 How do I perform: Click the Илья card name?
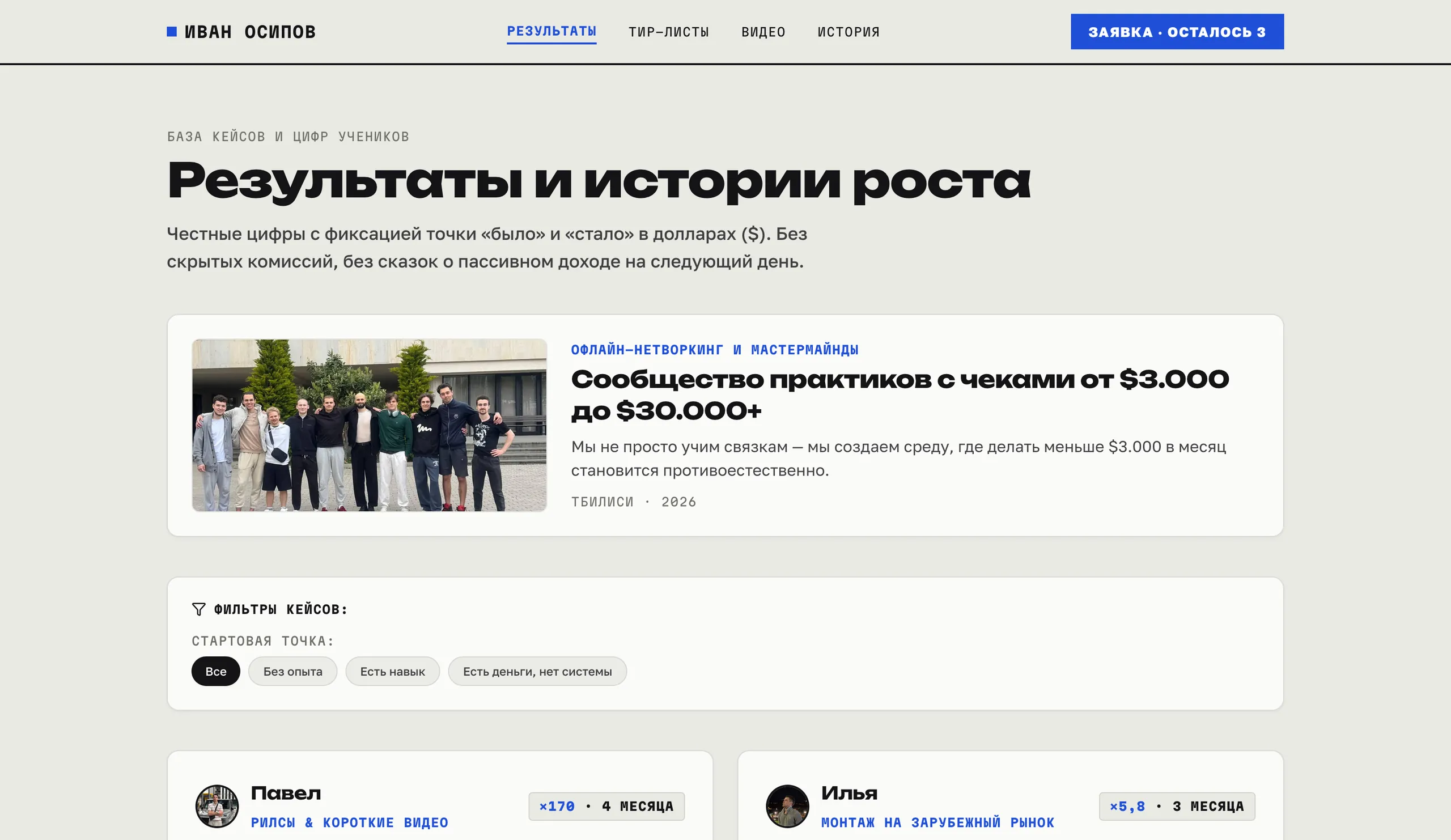pos(849,794)
